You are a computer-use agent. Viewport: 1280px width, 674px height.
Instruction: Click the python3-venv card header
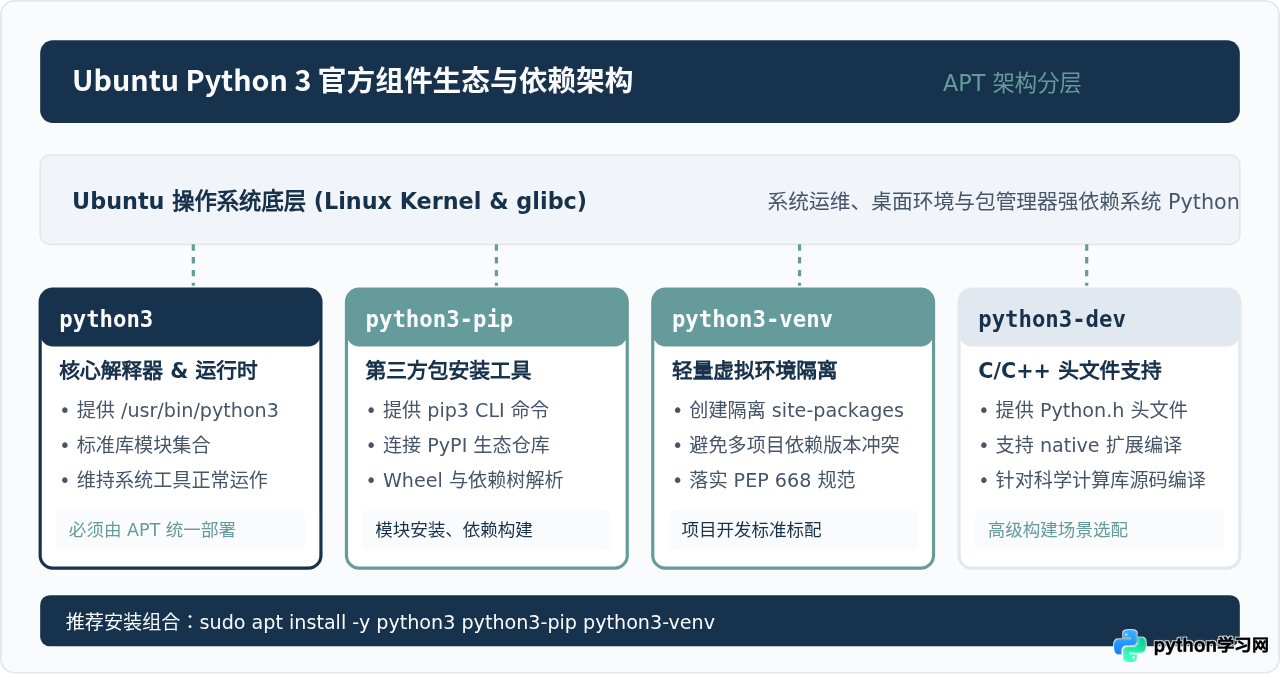tap(793, 318)
